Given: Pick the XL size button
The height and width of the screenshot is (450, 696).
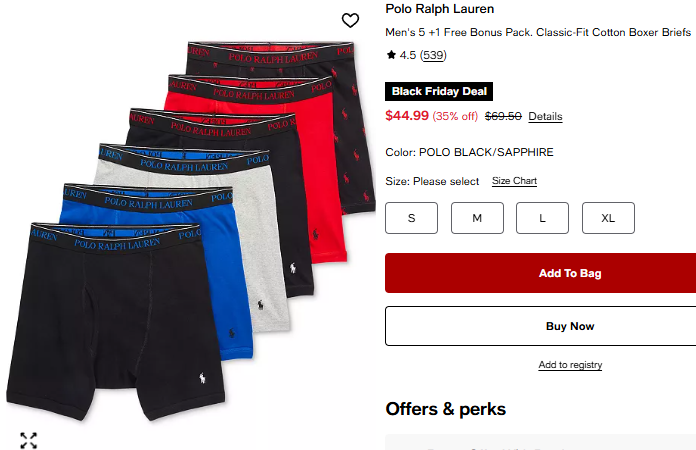Looking at the screenshot, I should pyautogui.click(x=608, y=218).
